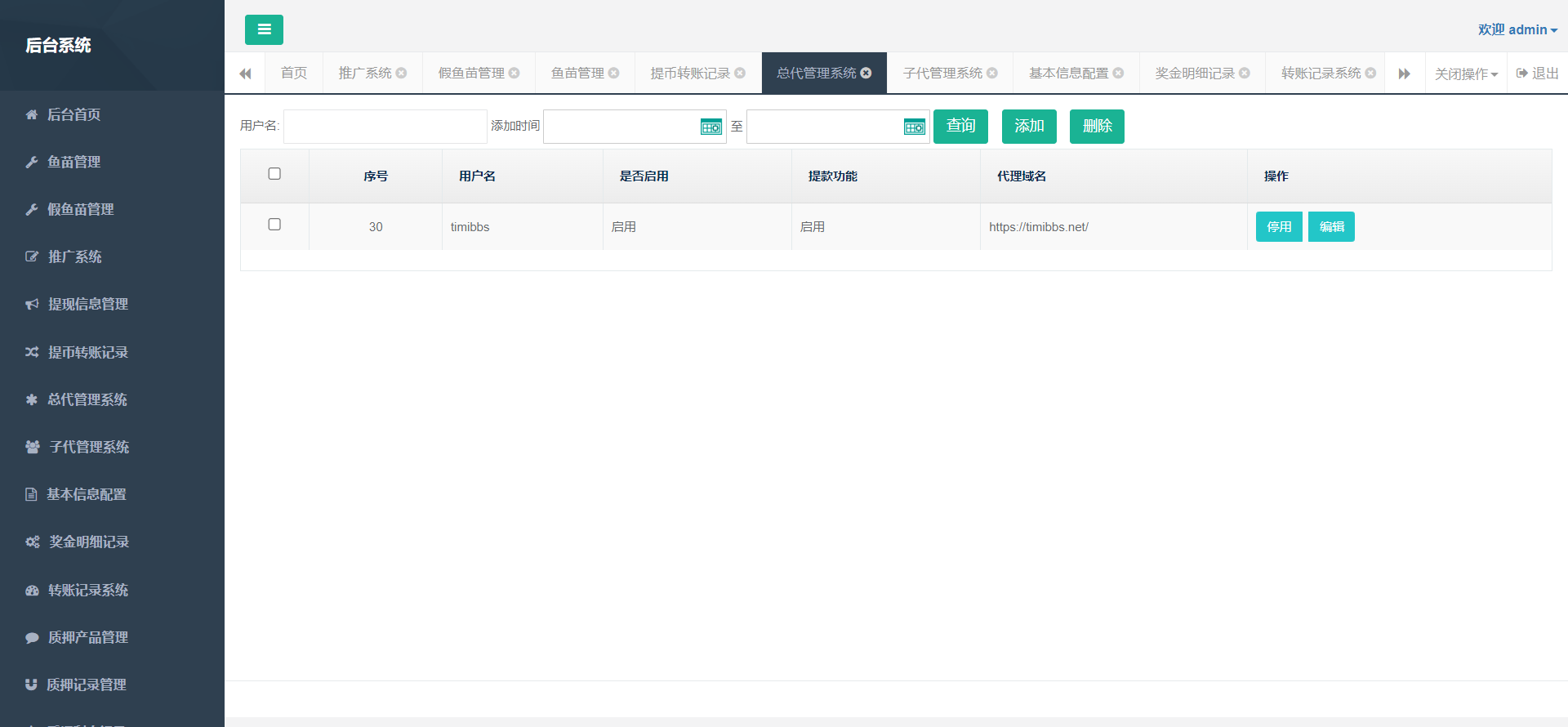Toggle the sidebar with the hamburger menu button
The width and height of the screenshot is (1568, 727).
[x=264, y=29]
